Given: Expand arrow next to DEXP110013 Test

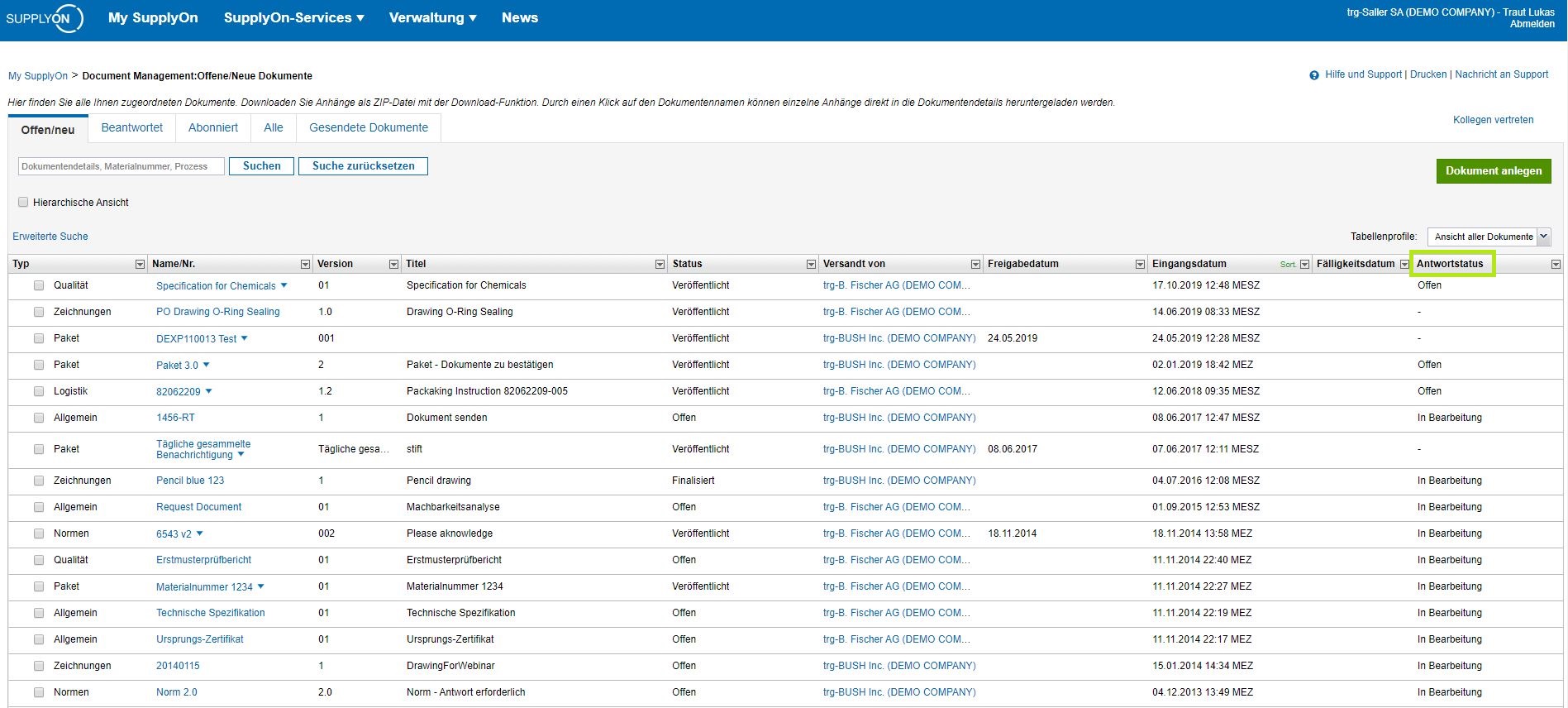Looking at the screenshot, I should 245,338.
